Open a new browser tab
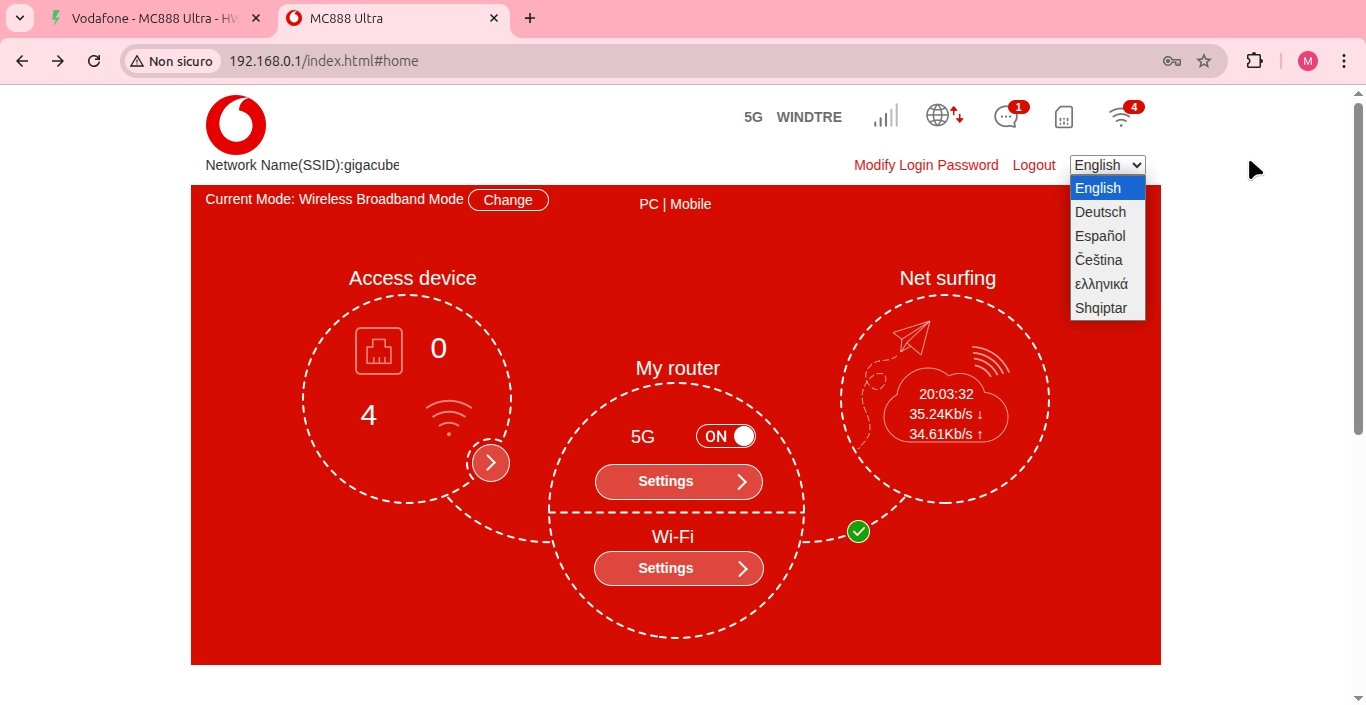The image size is (1366, 705). (530, 18)
